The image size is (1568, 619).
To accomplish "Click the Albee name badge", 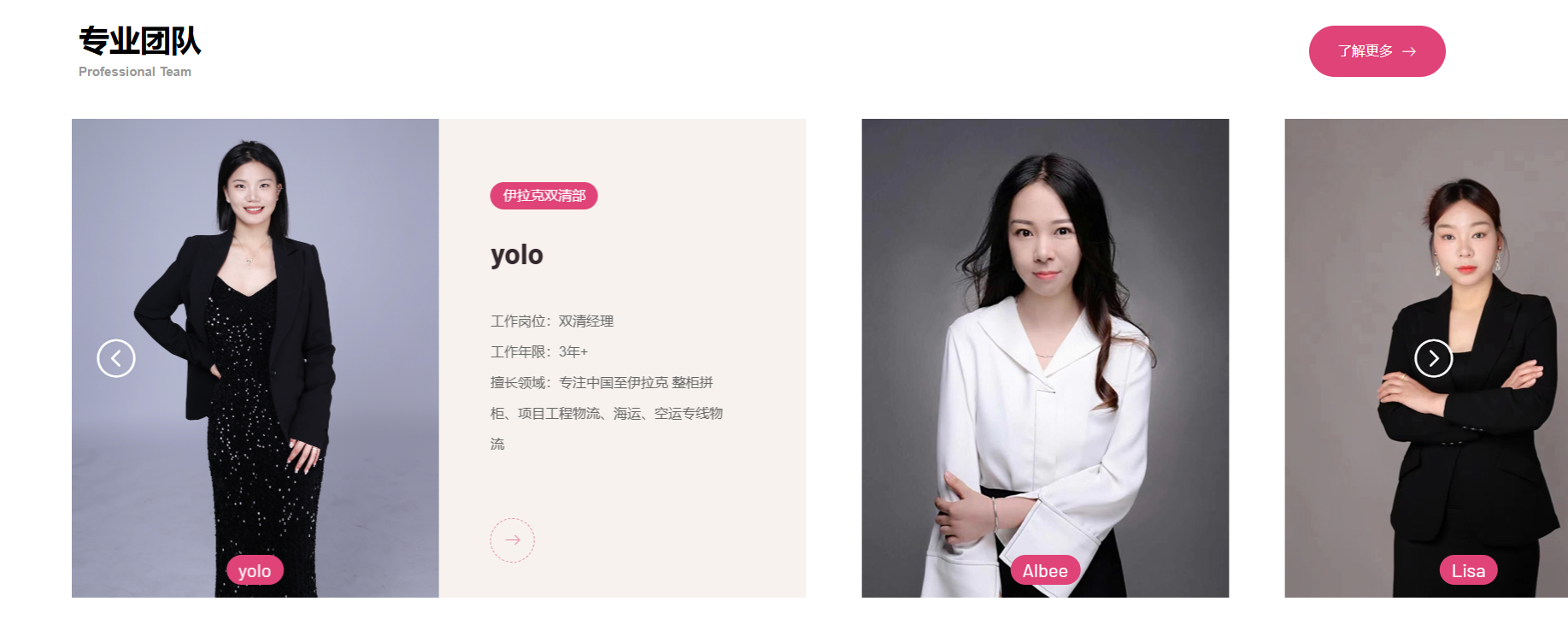I will (x=1045, y=570).
